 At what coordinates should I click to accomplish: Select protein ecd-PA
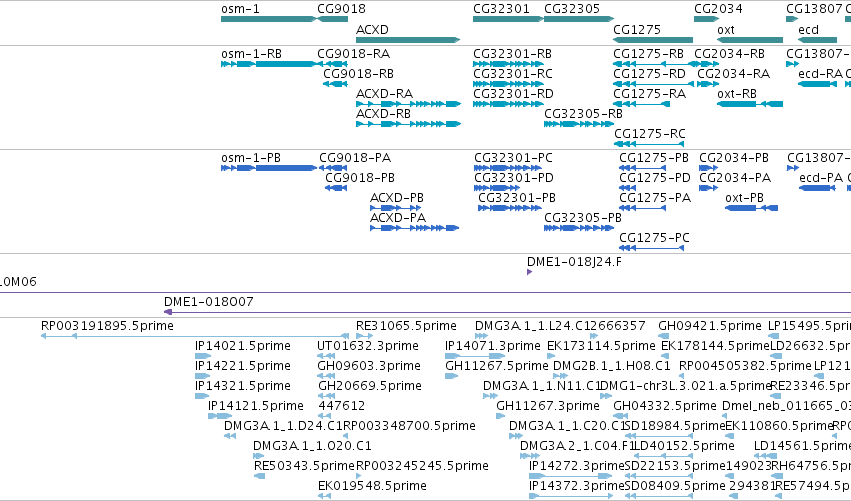[x=817, y=188]
